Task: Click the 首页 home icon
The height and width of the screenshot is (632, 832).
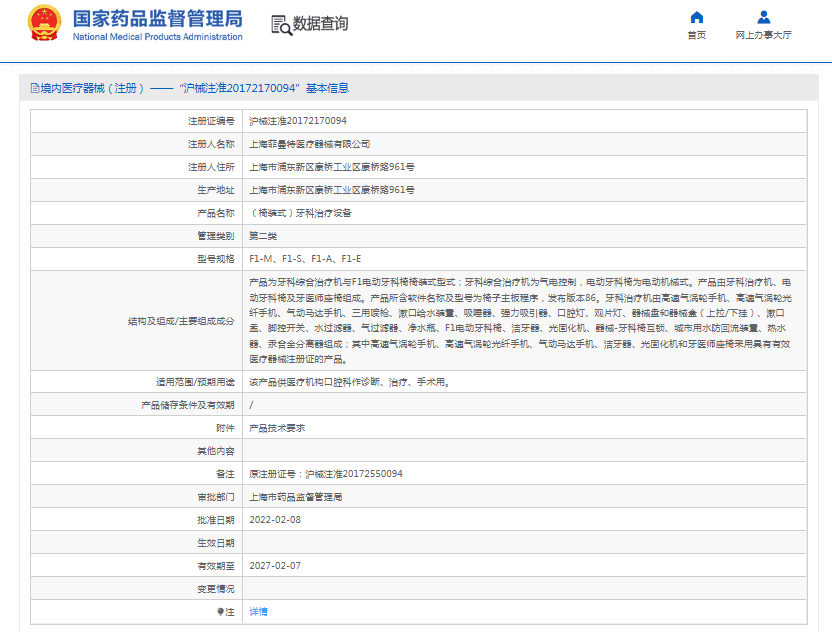Action: pos(697,17)
